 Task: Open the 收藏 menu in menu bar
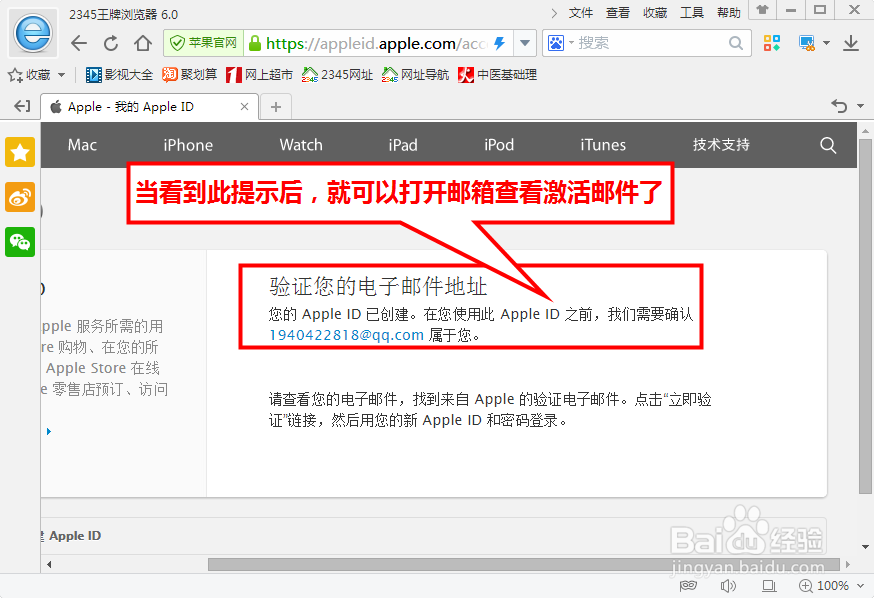(655, 13)
